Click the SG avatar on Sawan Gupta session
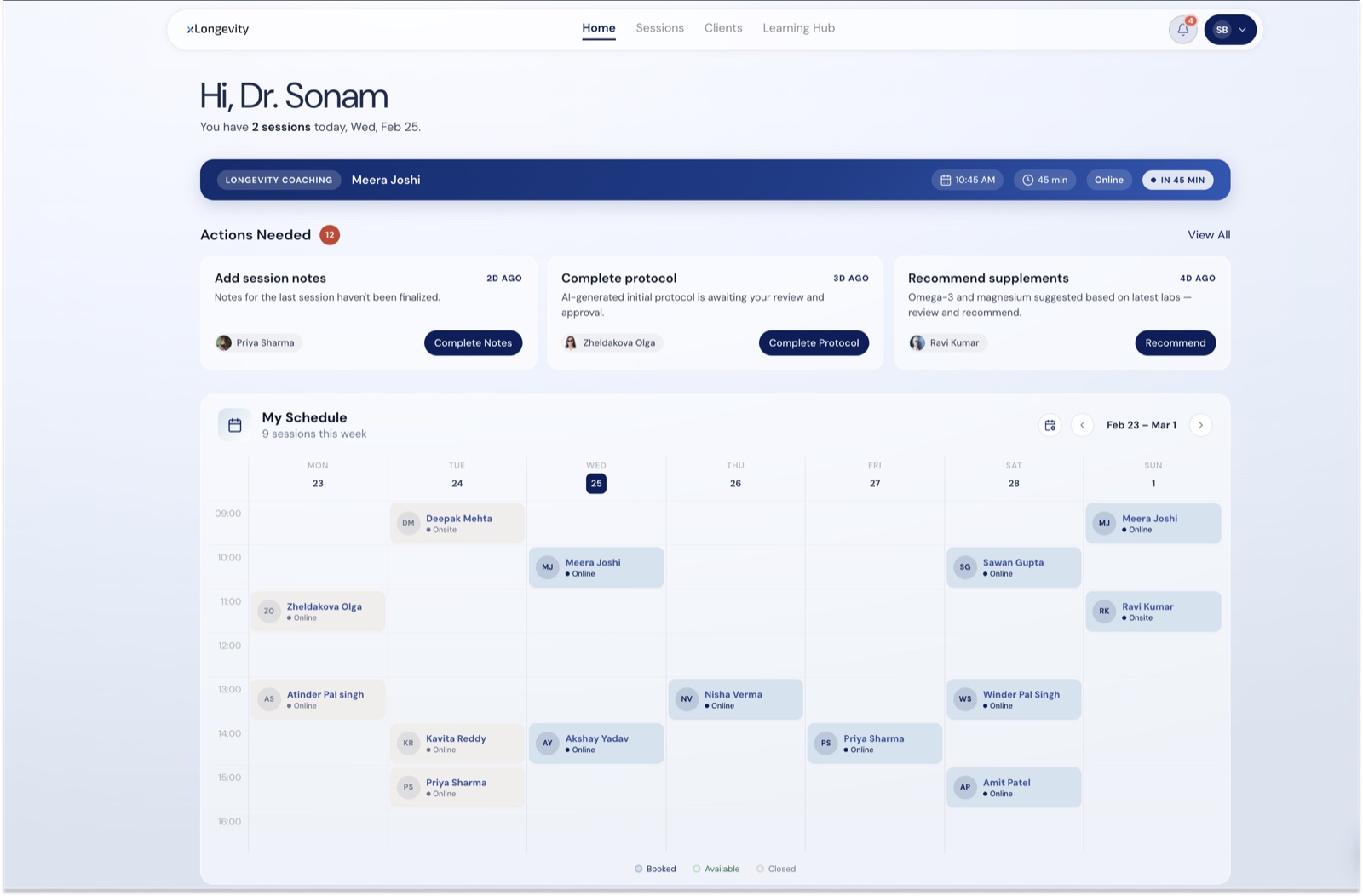 tap(964, 567)
